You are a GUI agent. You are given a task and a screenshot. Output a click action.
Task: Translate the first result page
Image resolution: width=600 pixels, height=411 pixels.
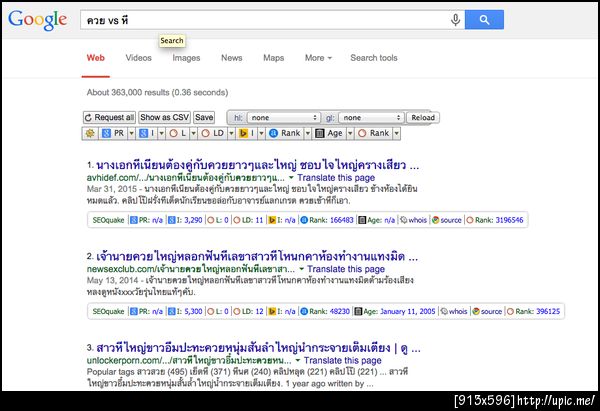pyautogui.click(x=336, y=178)
